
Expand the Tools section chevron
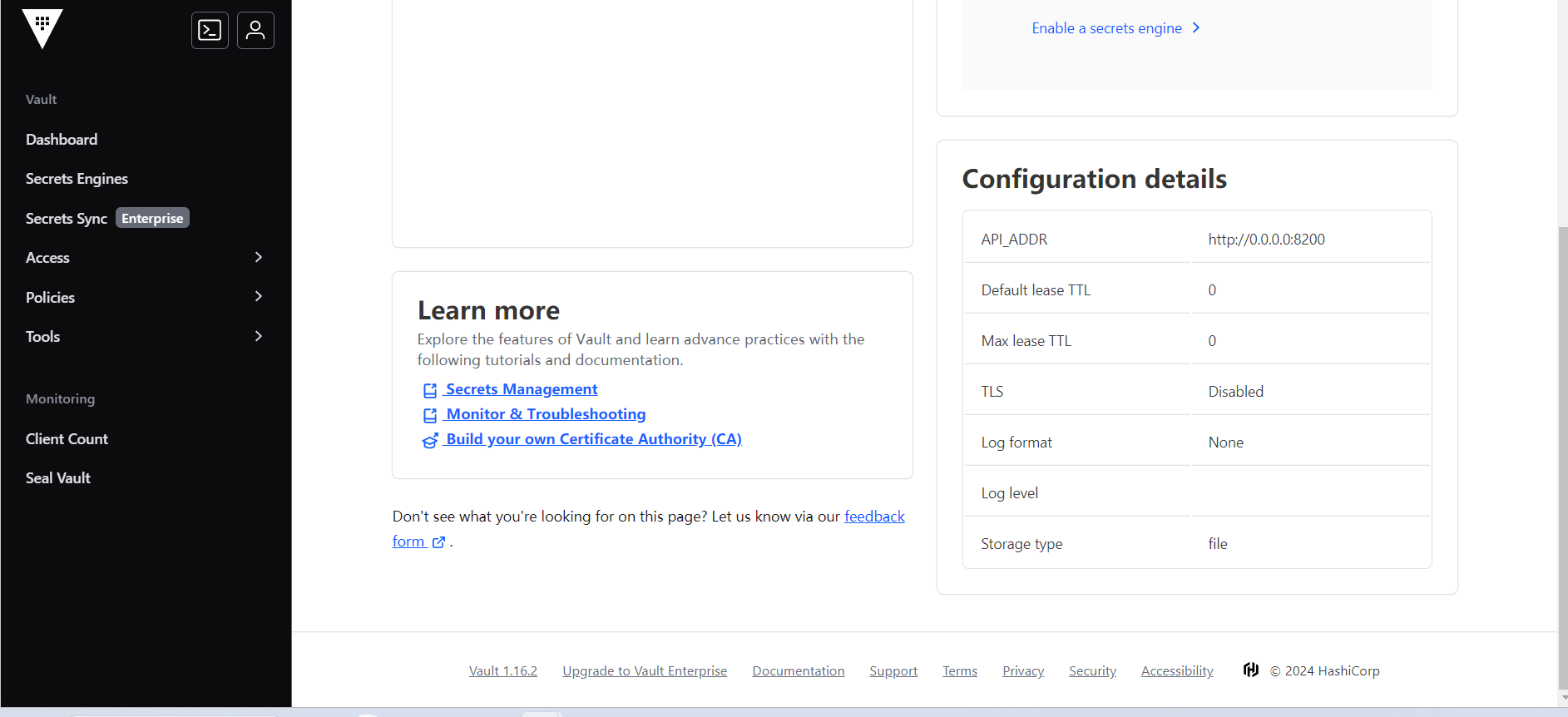[259, 336]
